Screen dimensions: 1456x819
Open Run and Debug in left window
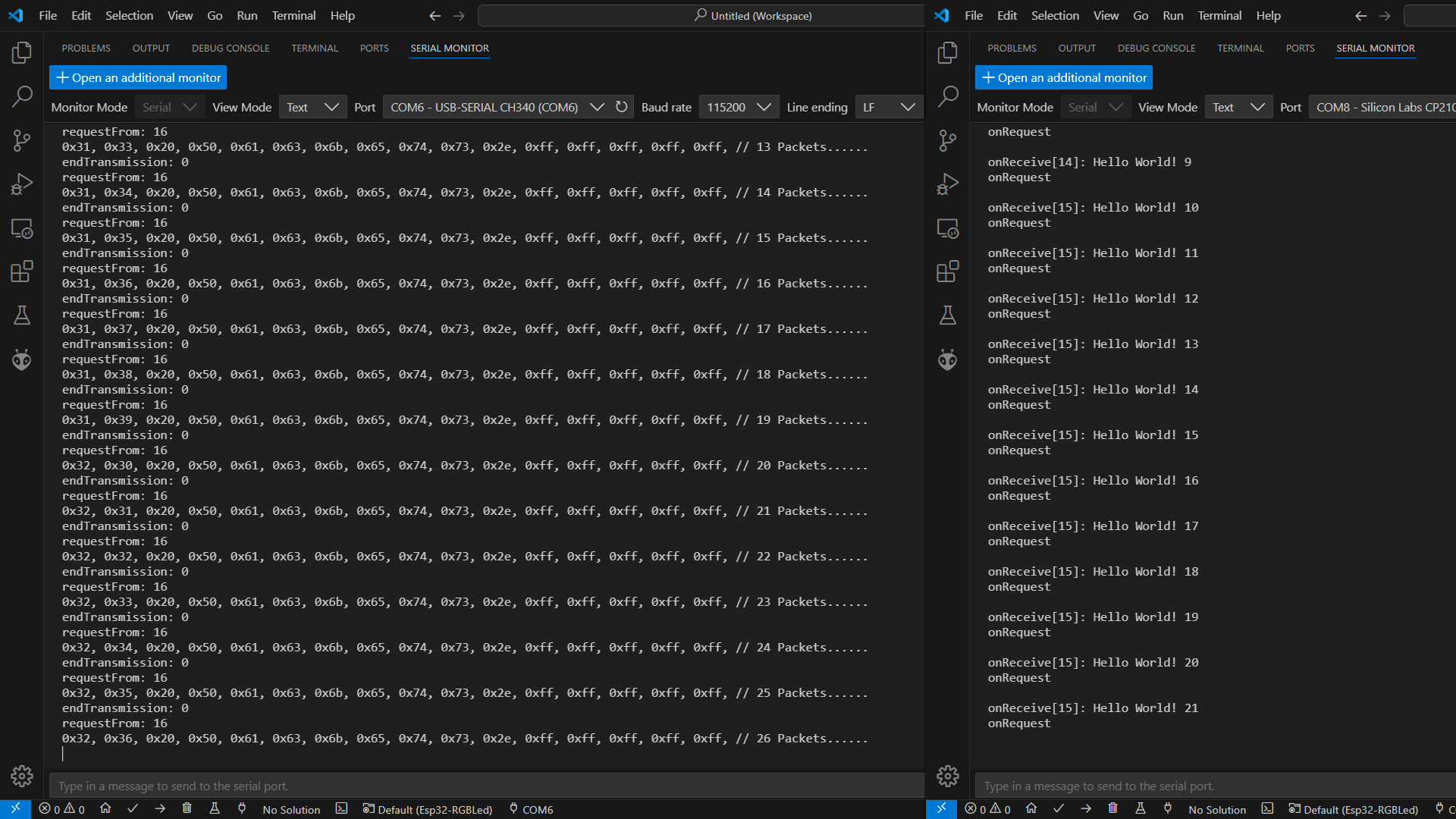(22, 184)
